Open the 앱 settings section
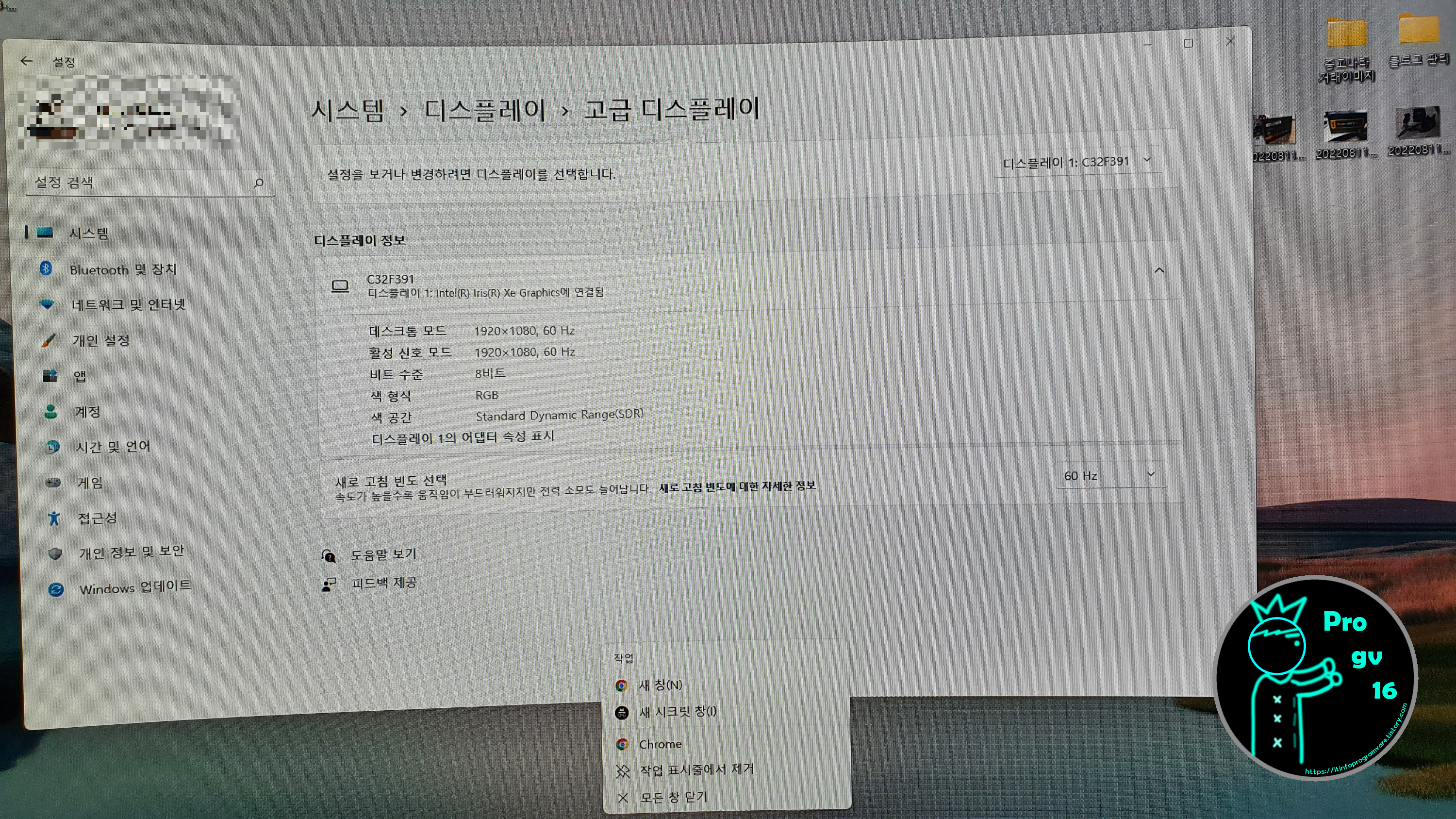This screenshot has height=819, width=1456. pyautogui.click(x=80, y=376)
